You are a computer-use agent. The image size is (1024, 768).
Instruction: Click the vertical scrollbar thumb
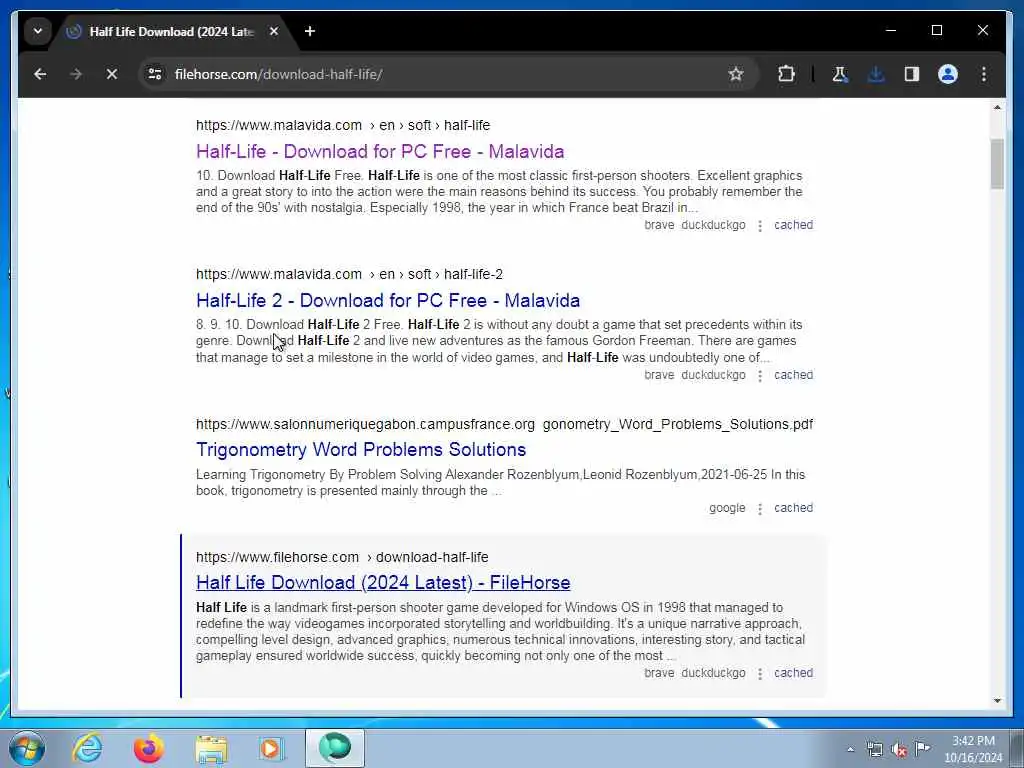point(997,164)
